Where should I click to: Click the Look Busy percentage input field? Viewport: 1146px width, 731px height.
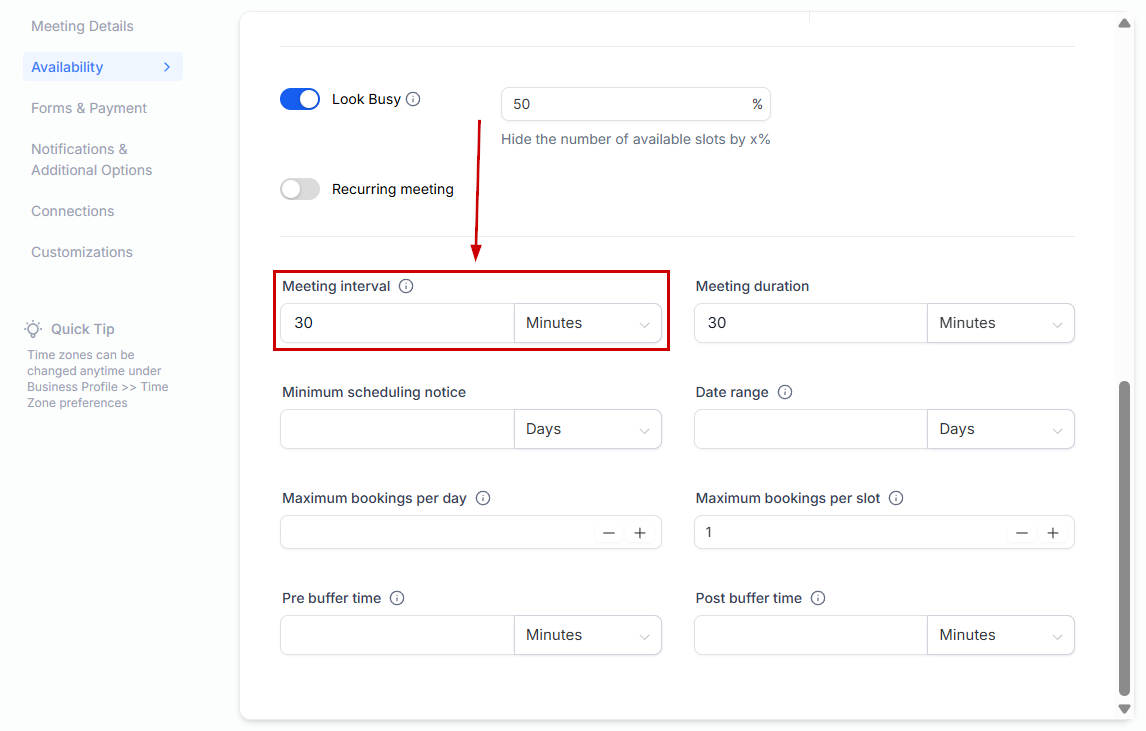tap(625, 104)
